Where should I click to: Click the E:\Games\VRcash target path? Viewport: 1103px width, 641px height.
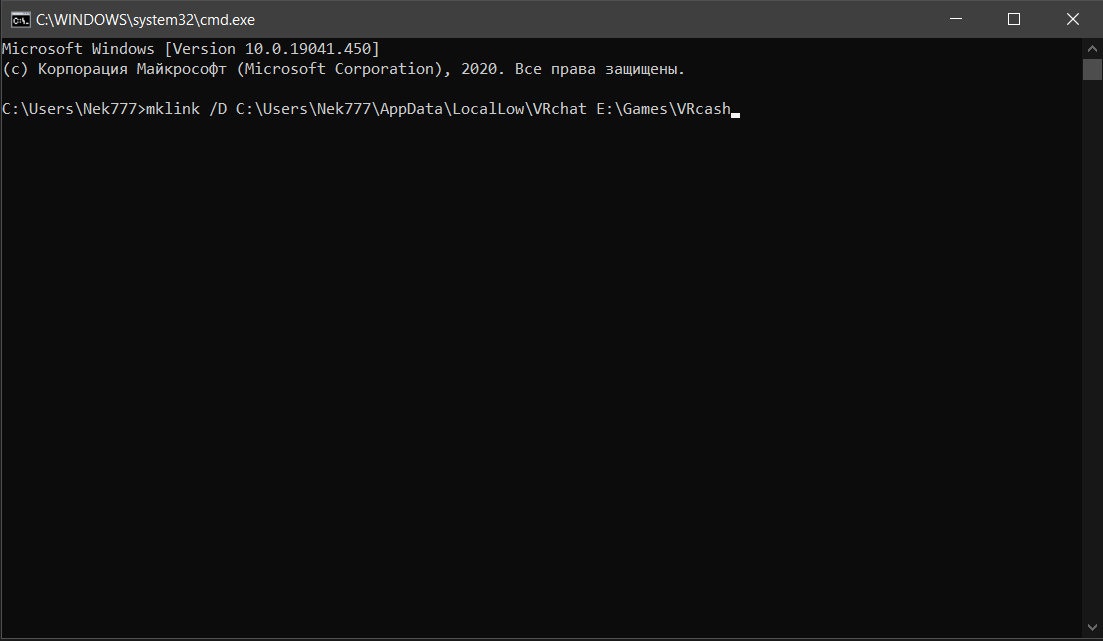point(662,110)
